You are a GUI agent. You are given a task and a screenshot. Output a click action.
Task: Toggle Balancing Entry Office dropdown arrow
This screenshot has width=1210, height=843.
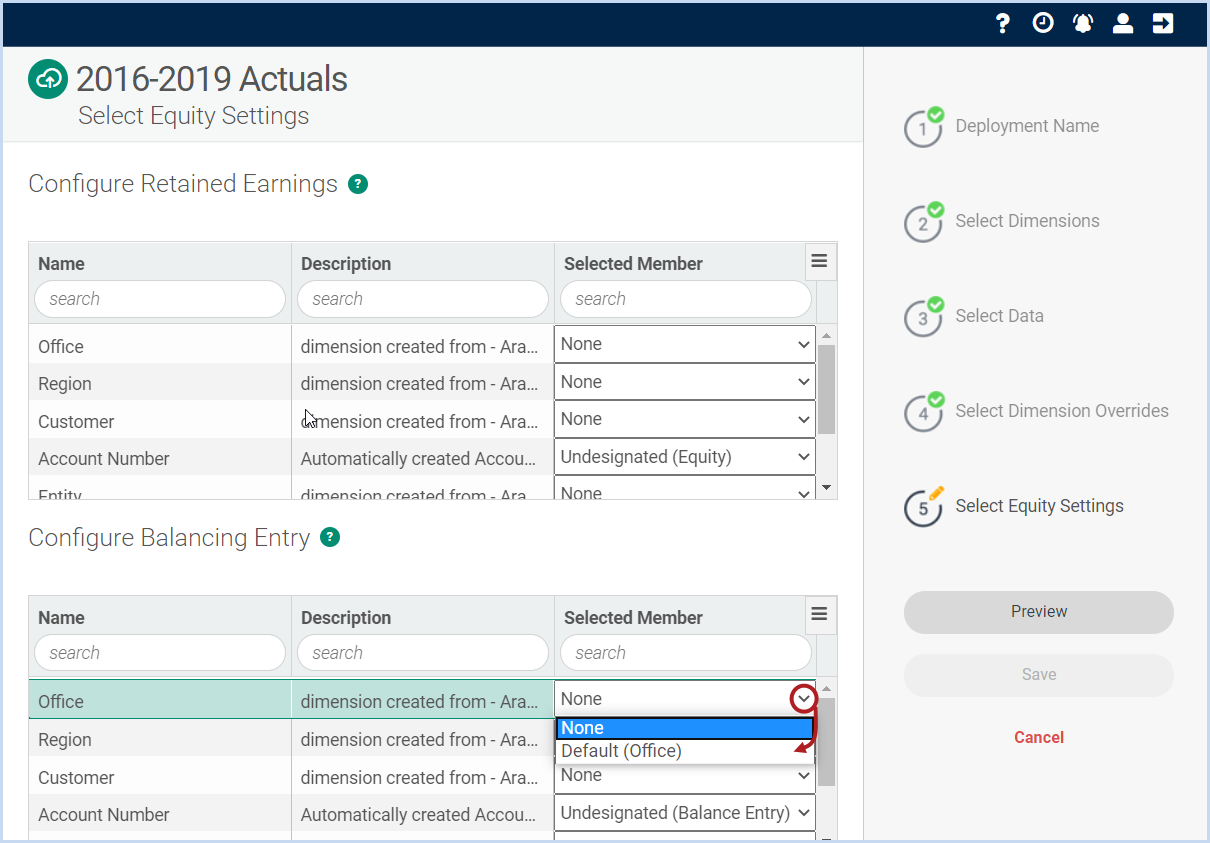click(804, 699)
